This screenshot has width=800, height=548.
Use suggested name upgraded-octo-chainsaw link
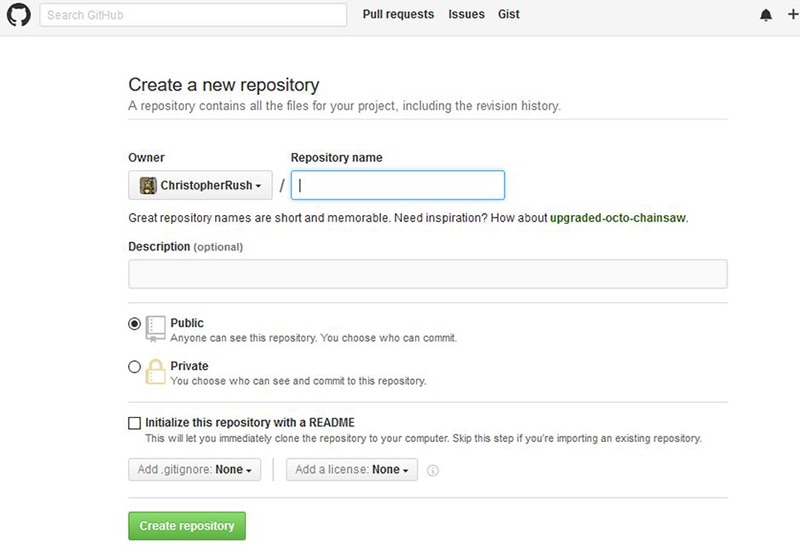pyautogui.click(x=618, y=218)
